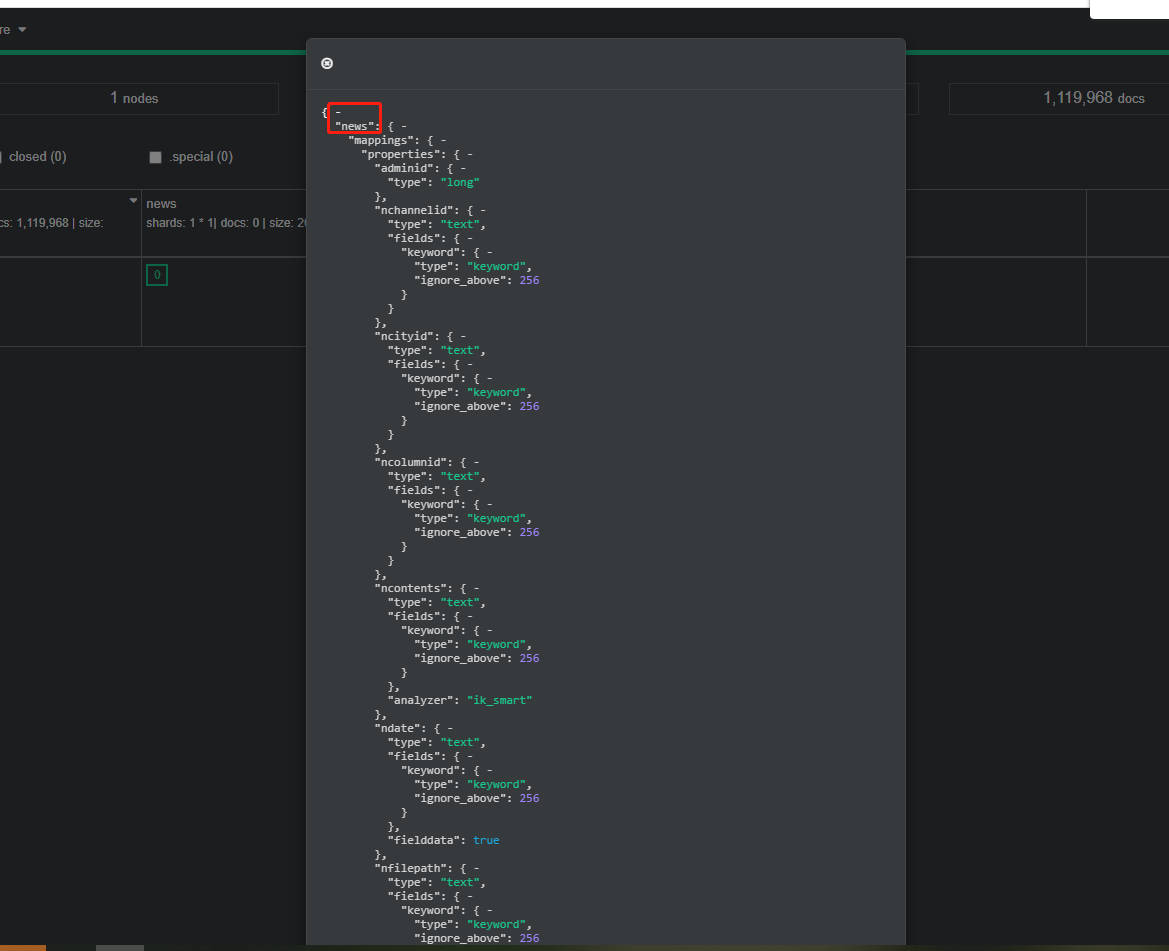Open the news index header
Viewport: 1169px width, 951px height.
(161, 204)
